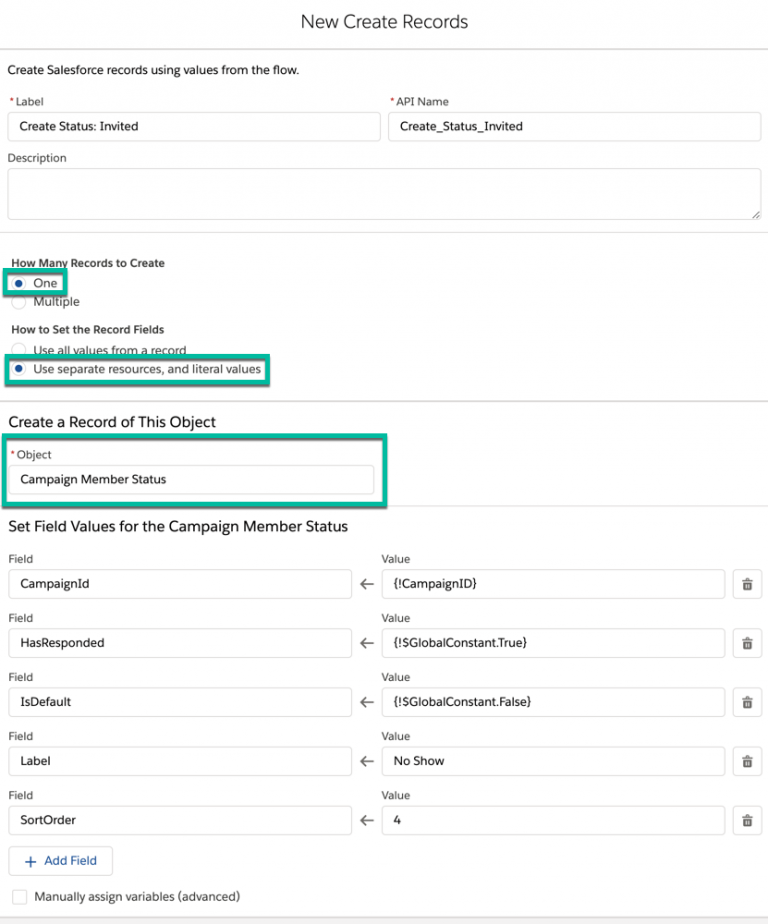This screenshot has width=768, height=924.
Task: Delete the IsDefault field row
Action: click(747, 702)
